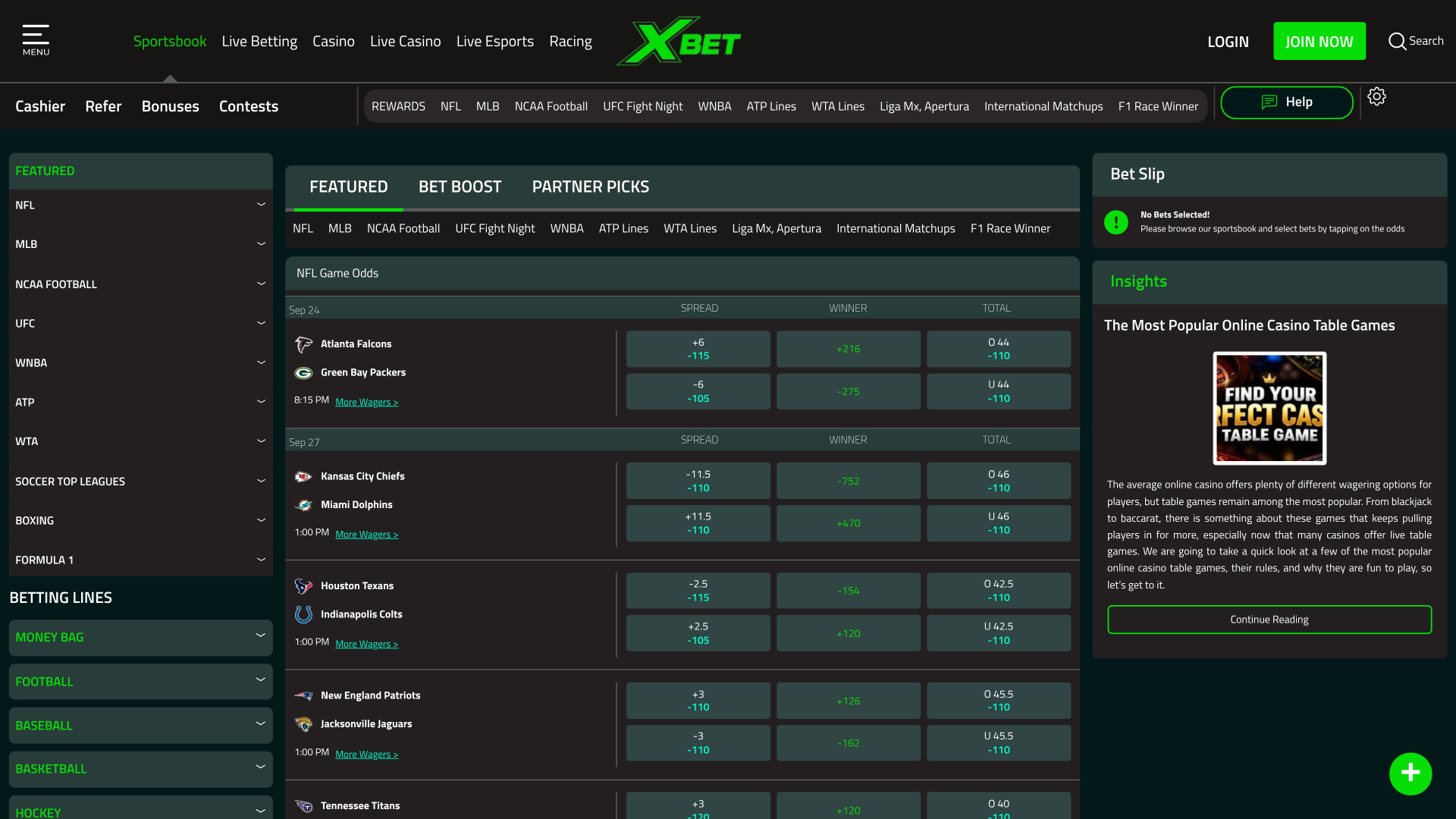Open the settings gear icon
Screen dimensions: 1456x819
1376,96
